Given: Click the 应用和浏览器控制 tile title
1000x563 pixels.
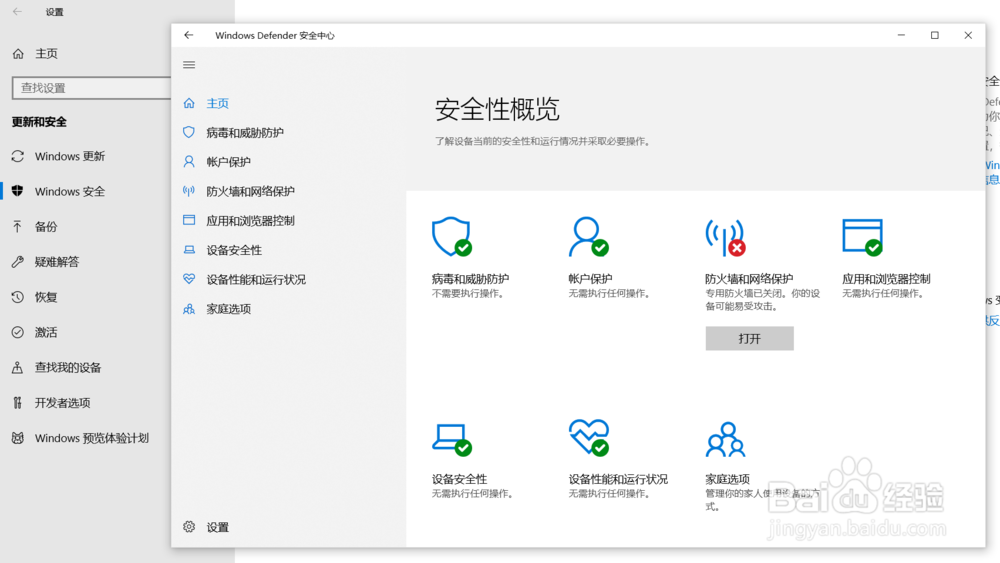Looking at the screenshot, I should click(886, 279).
